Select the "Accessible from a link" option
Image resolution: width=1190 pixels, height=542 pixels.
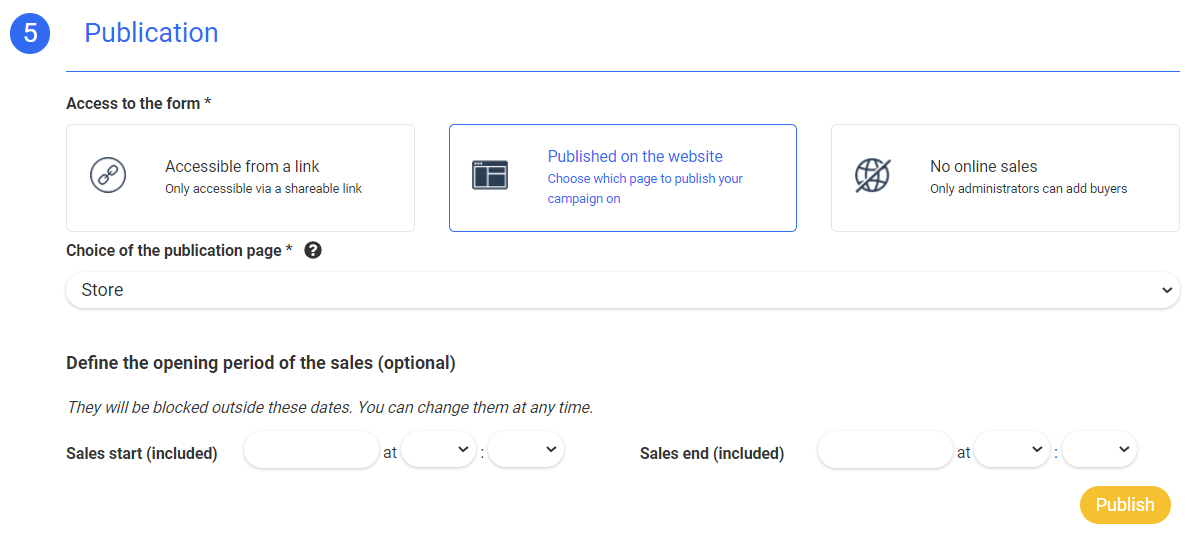coord(240,178)
